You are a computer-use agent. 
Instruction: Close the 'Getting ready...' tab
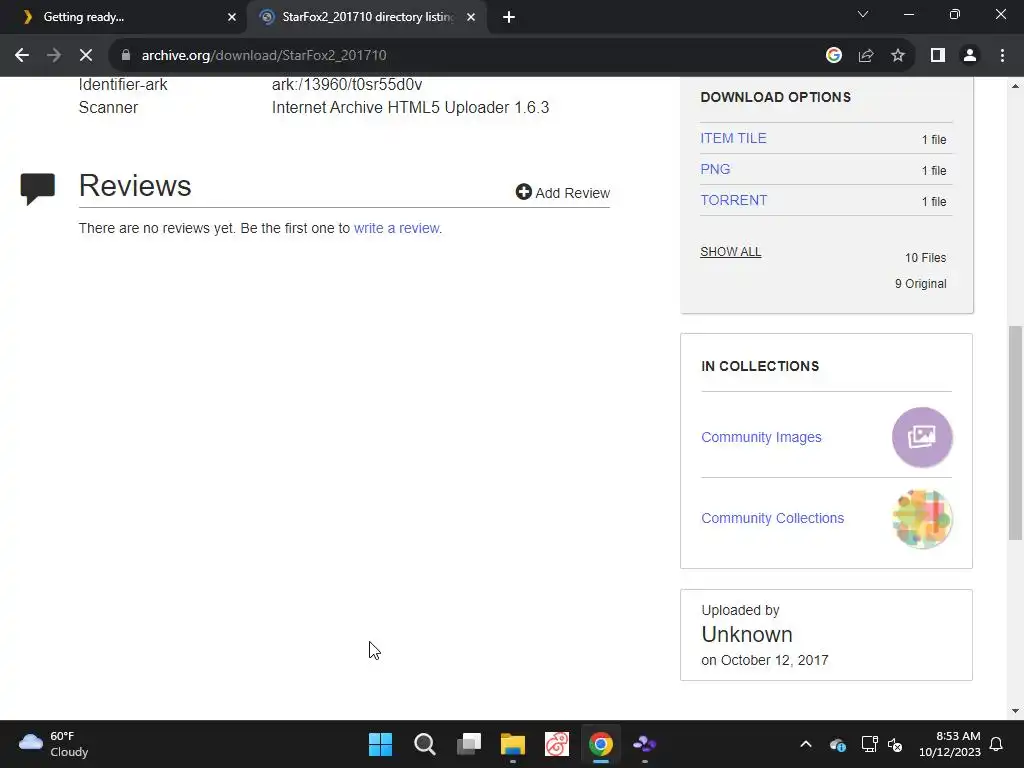(x=232, y=17)
